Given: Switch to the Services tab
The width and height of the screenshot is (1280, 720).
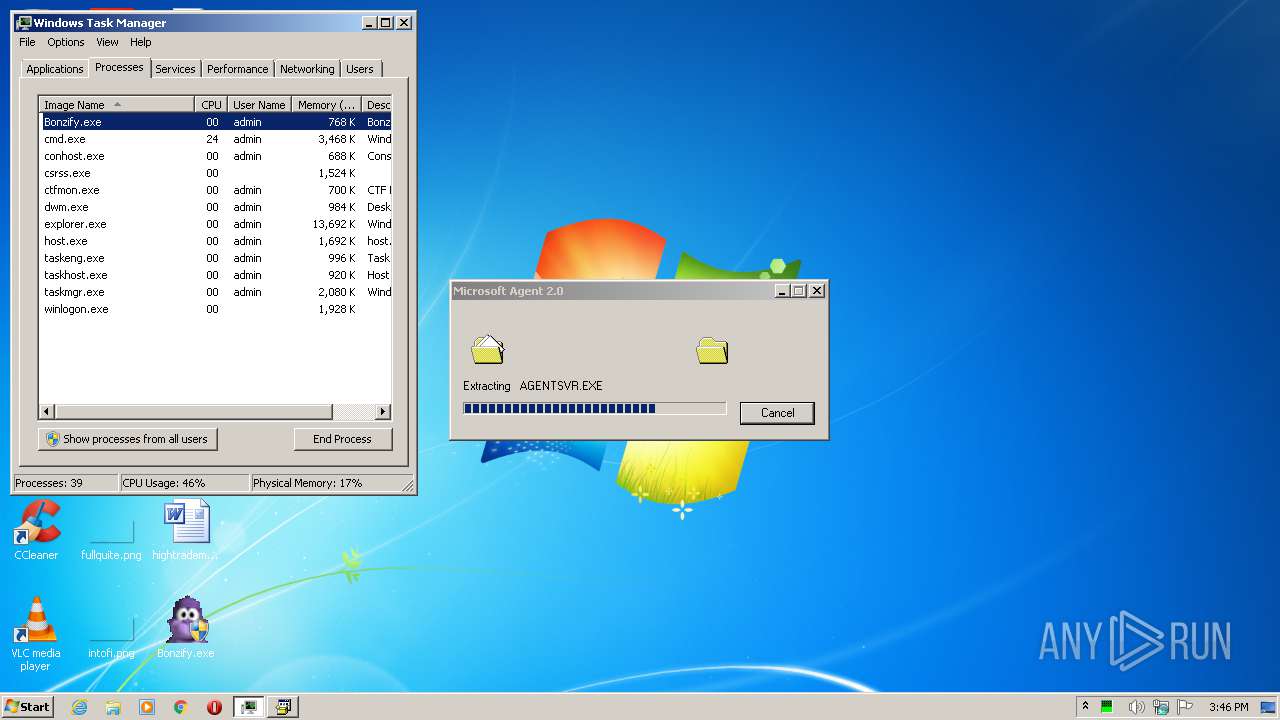Looking at the screenshot, I should click(175, 69).
